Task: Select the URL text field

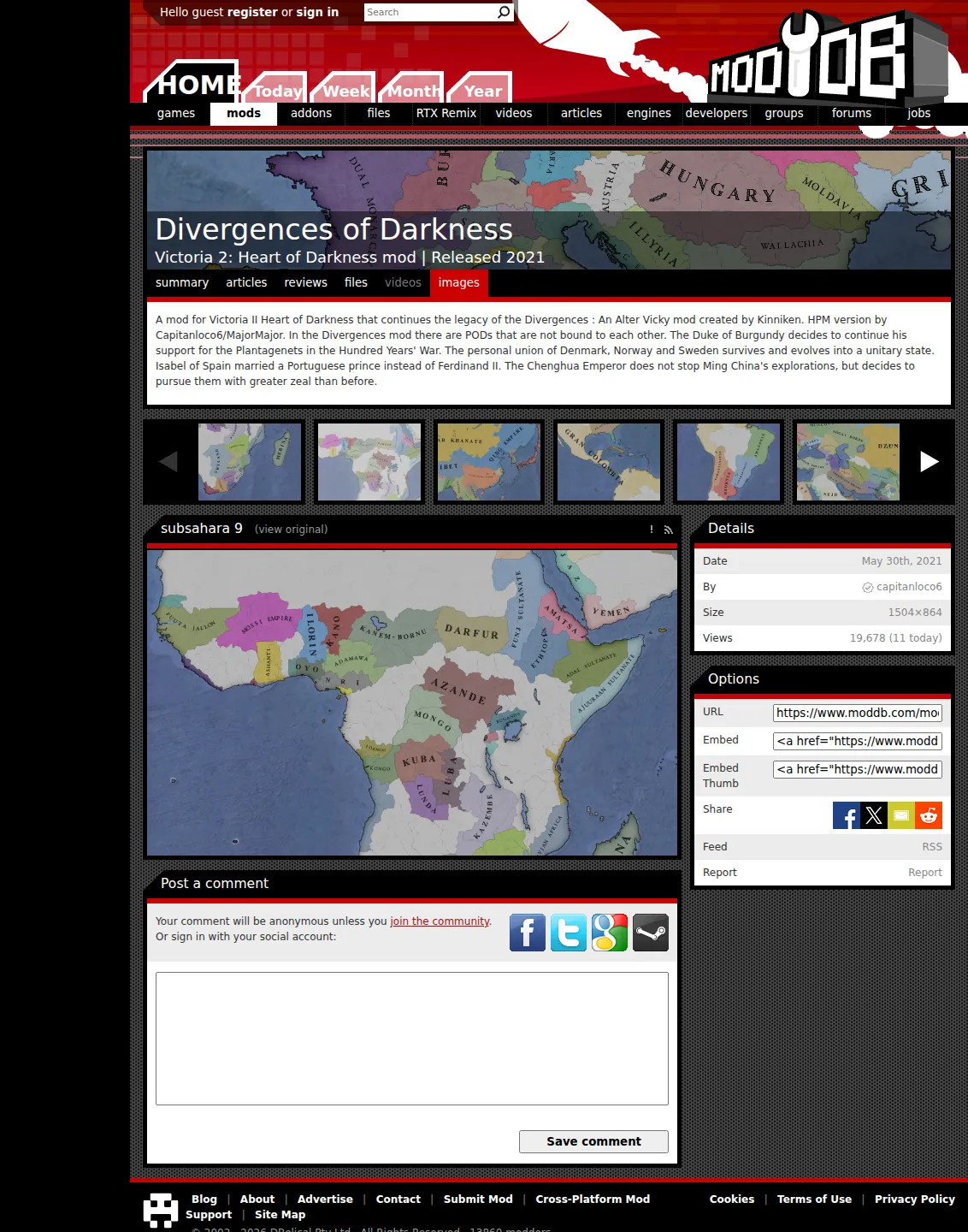Action: [858, 713]
